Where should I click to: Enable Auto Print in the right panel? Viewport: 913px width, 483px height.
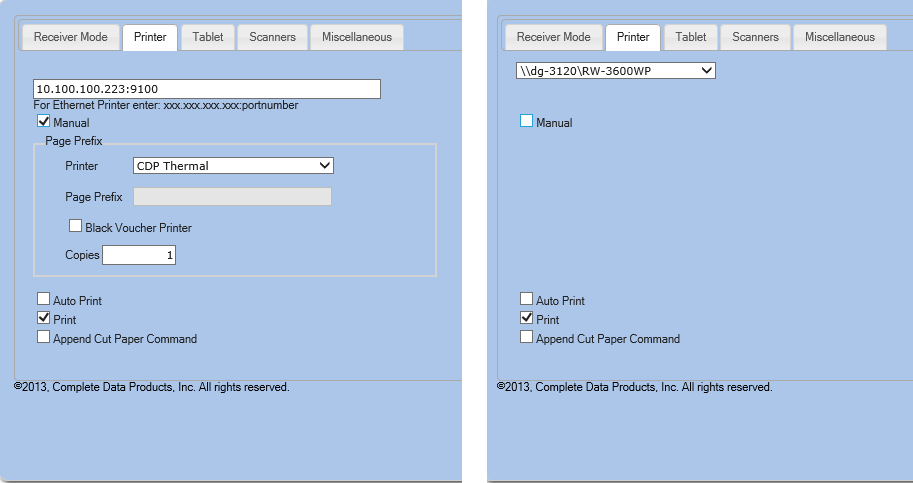point(527,300)
